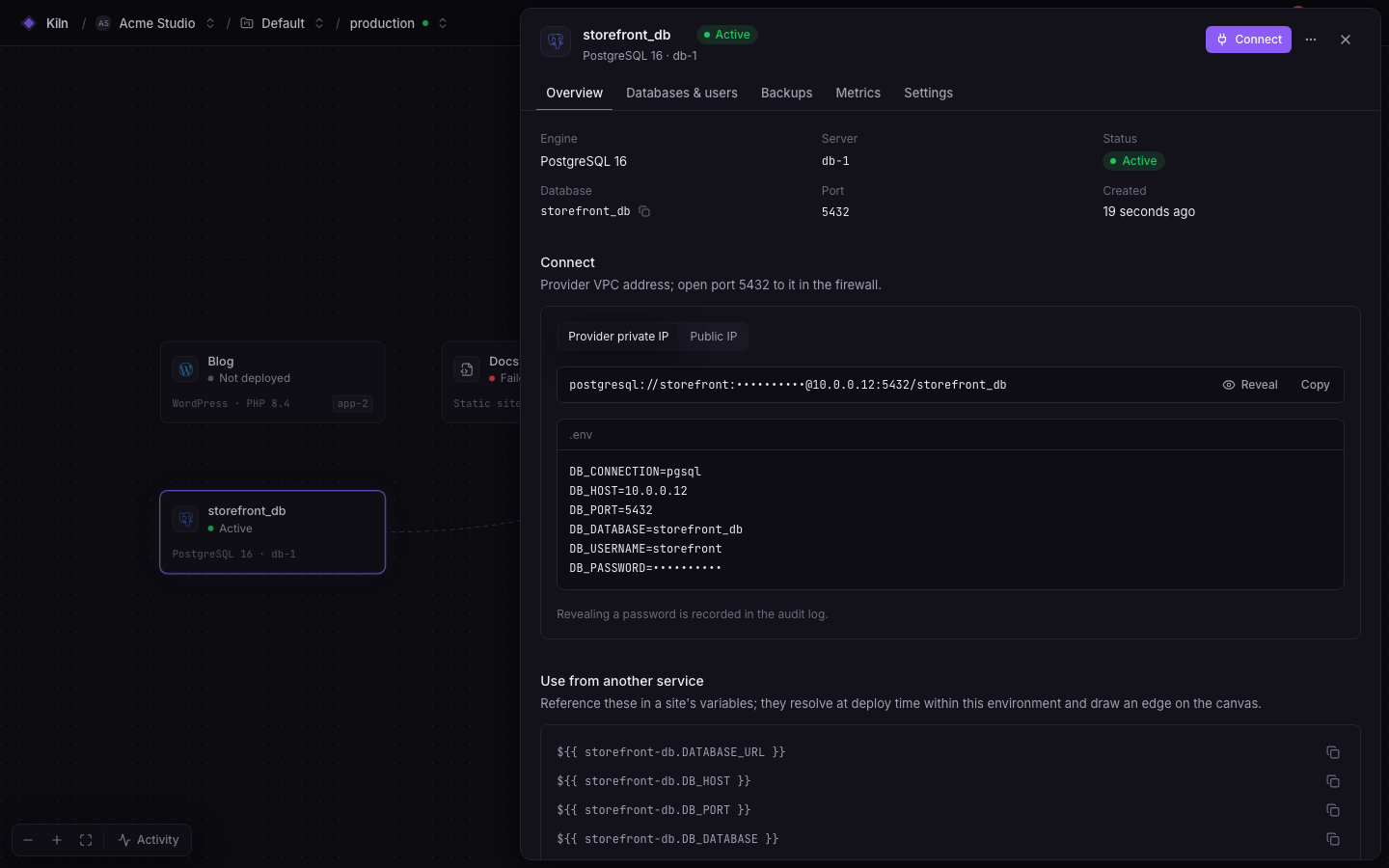The image size is (1389, 868).
Task: Click the WordPress icon on Blog card
Action: [186, 369]
